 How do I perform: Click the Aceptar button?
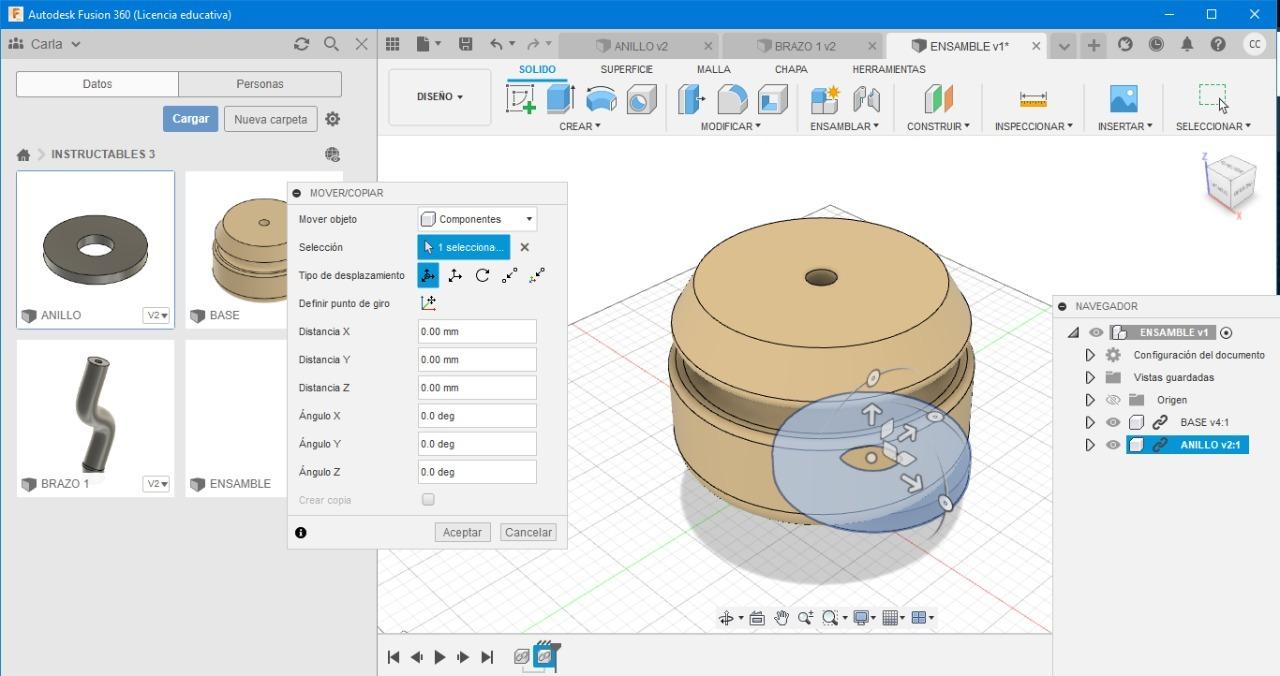pos(462,532)
